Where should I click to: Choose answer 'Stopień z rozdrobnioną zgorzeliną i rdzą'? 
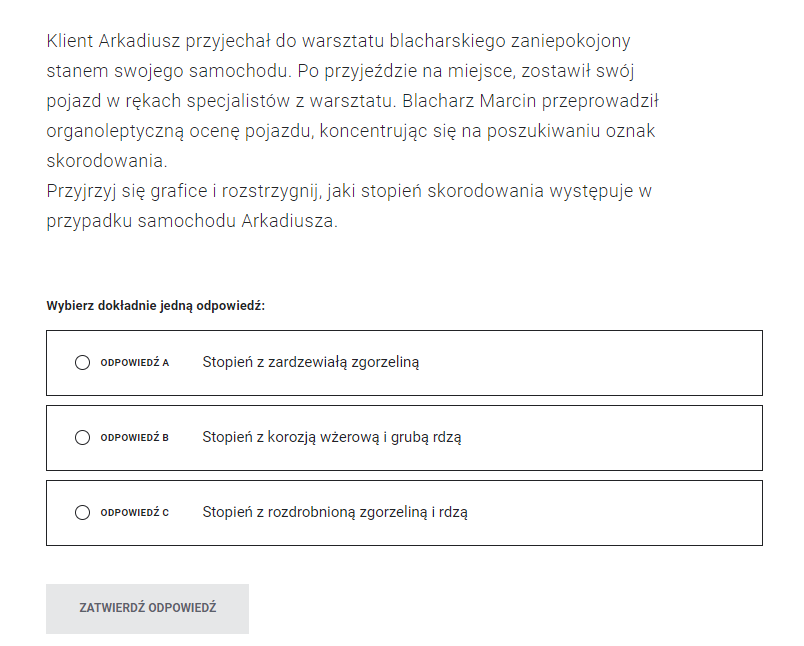coord(337,512)
